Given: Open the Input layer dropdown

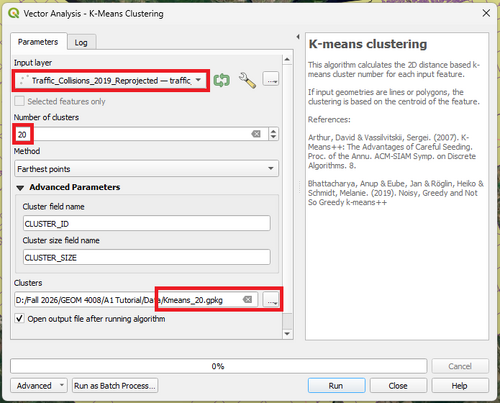Looking at the screenshot, I should (x=111, y=80).
